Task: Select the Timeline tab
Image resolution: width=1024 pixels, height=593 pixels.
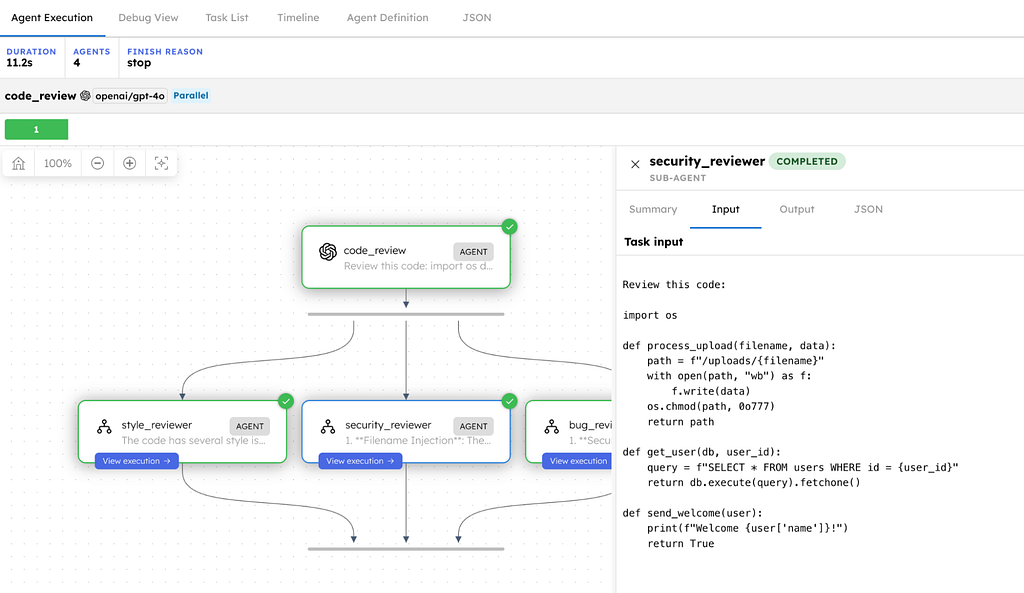Action: pos(298,18)
